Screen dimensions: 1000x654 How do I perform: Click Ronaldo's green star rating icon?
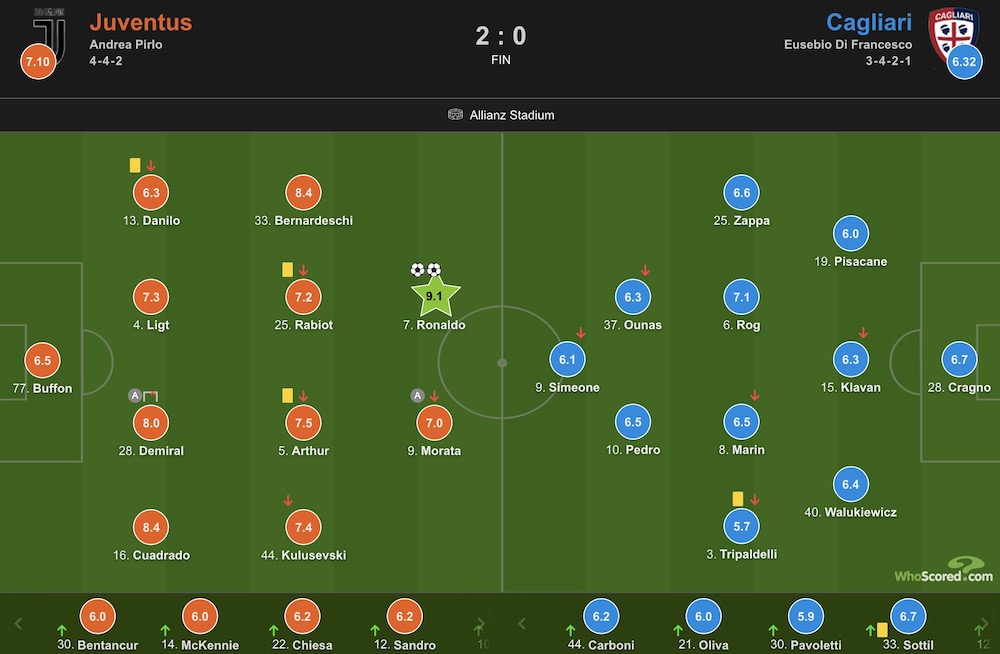pos(435,296)
